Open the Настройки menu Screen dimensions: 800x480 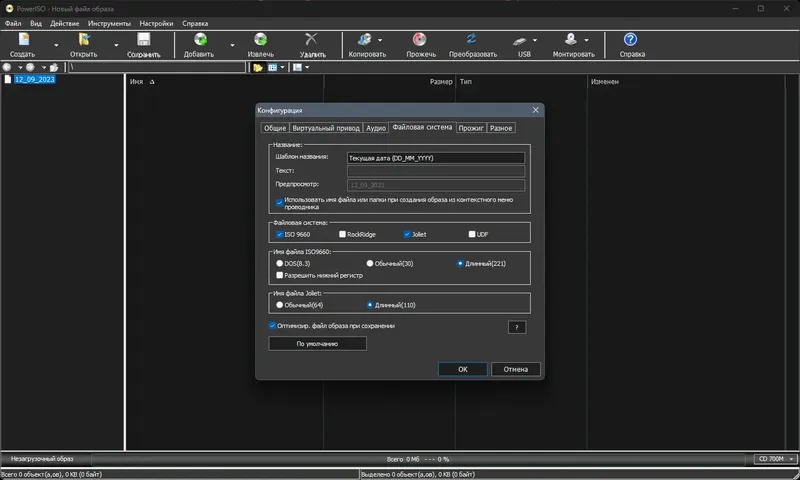click(x=156, y=23)
